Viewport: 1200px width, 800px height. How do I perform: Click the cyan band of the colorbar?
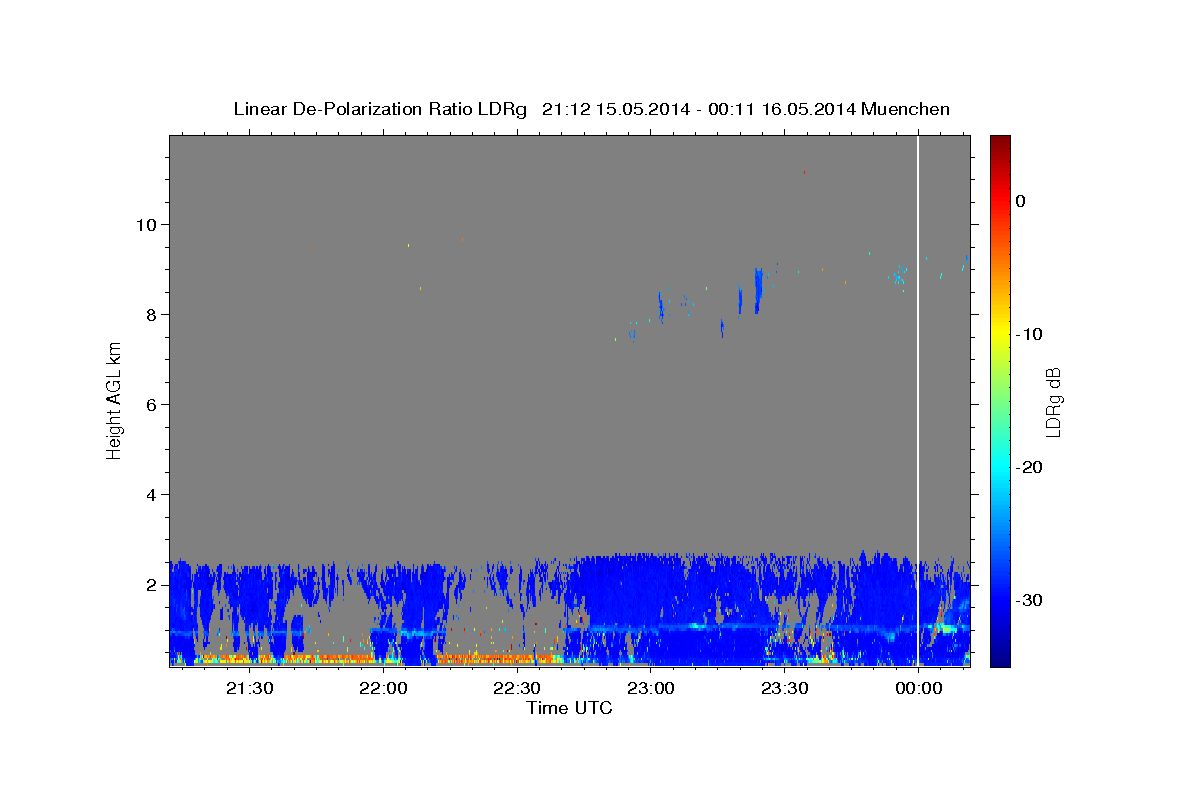click(x=1000, y=467)
